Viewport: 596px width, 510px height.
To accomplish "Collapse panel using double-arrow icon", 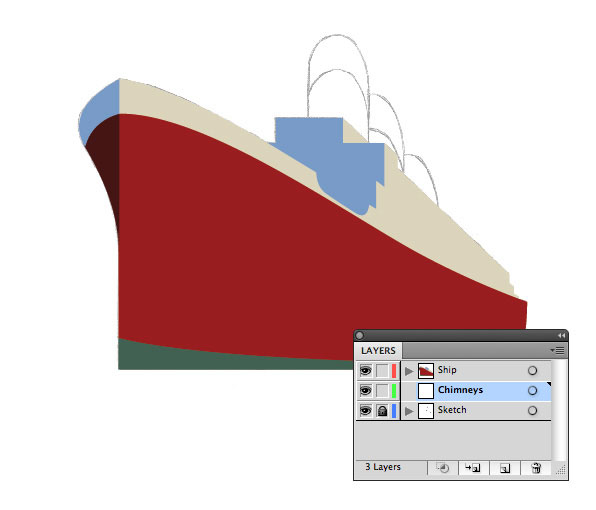I will pyautogui.click(x=561, y=335).
